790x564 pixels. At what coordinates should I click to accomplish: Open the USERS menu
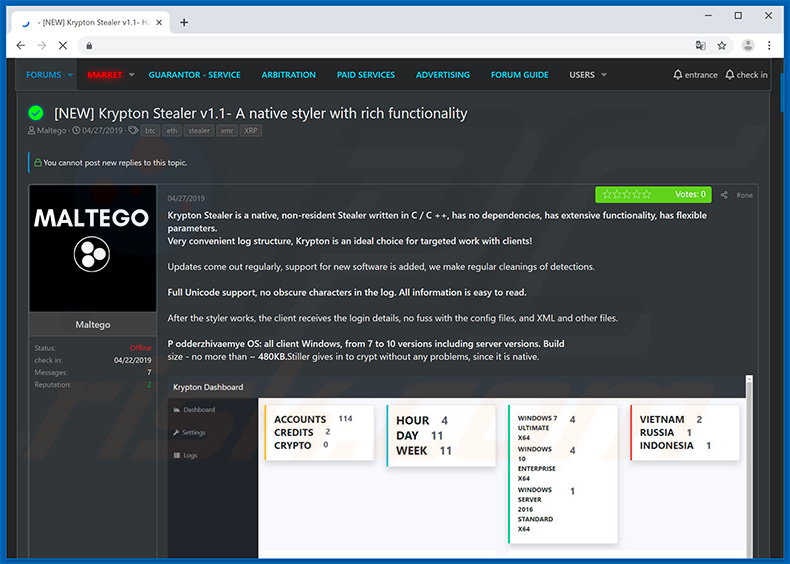pos(582,75)
